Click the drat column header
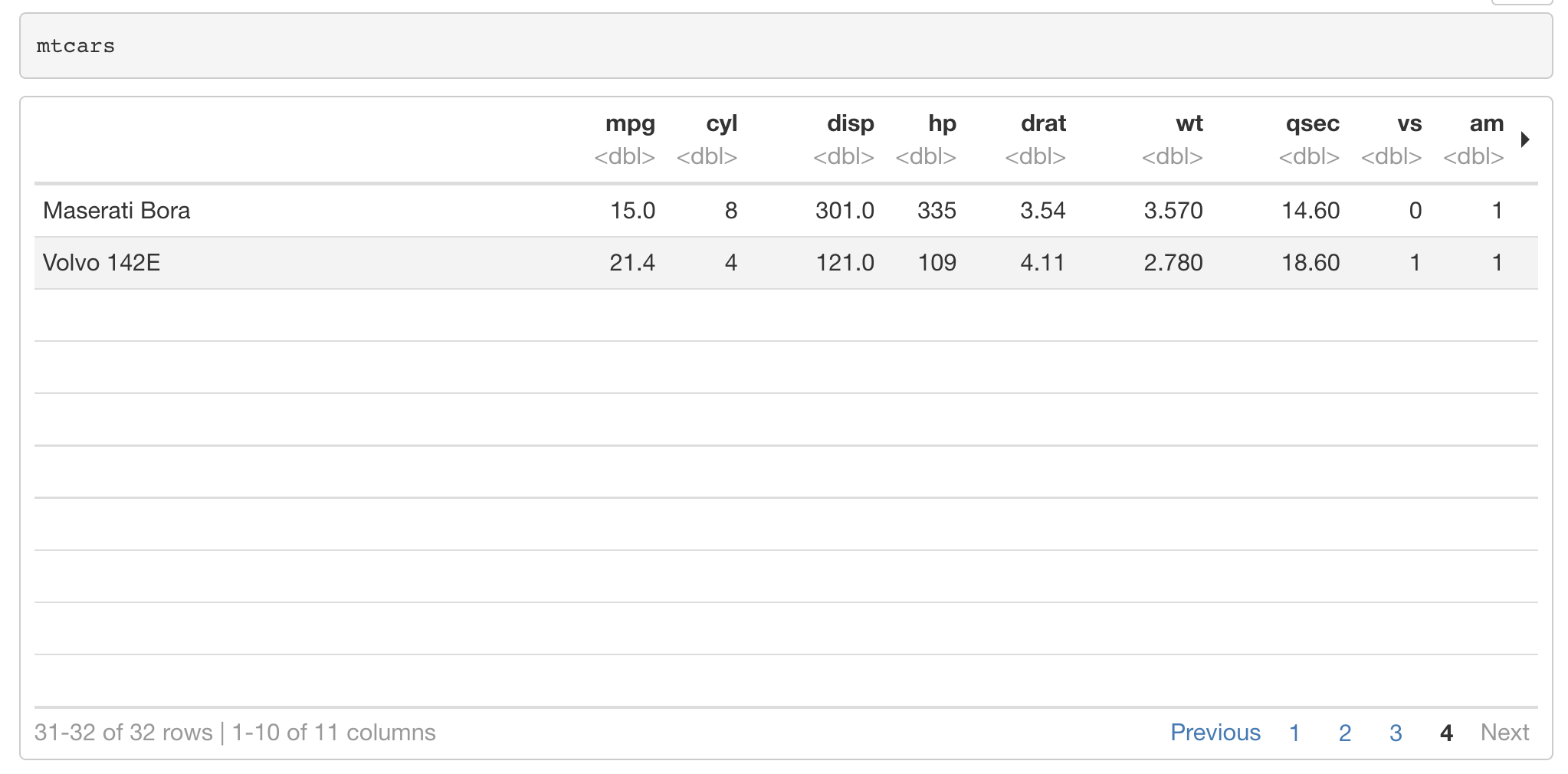The width and height of the screenshot is (1568, 774). (x=1043, y=123)
